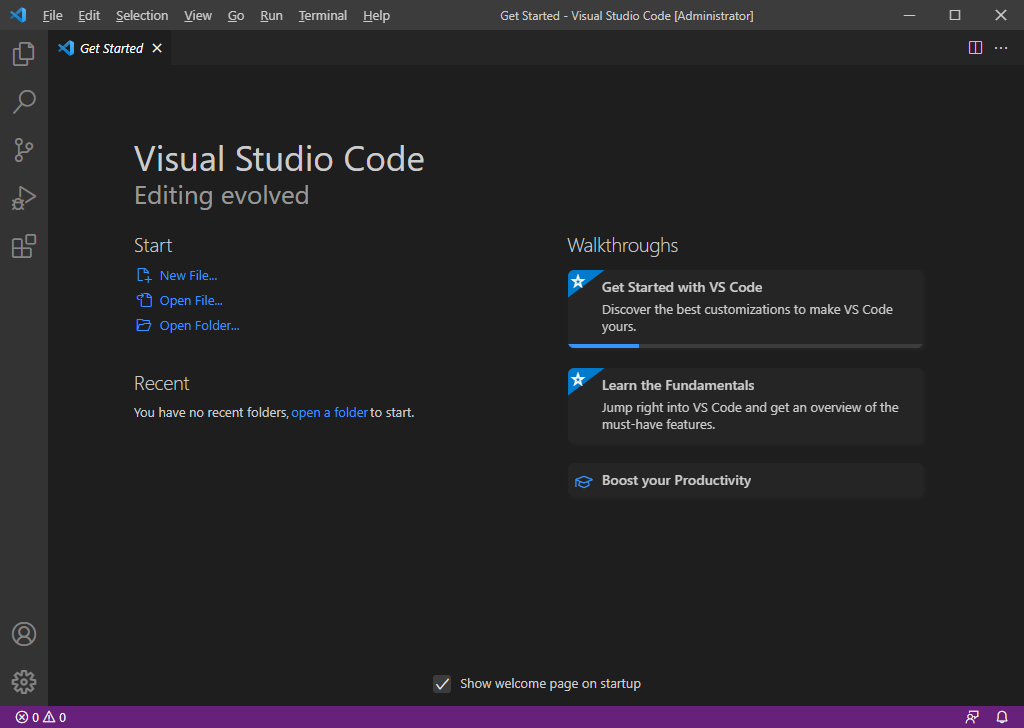1024x728 pixels.
Task: Open the Run menu
Action: 271,15
